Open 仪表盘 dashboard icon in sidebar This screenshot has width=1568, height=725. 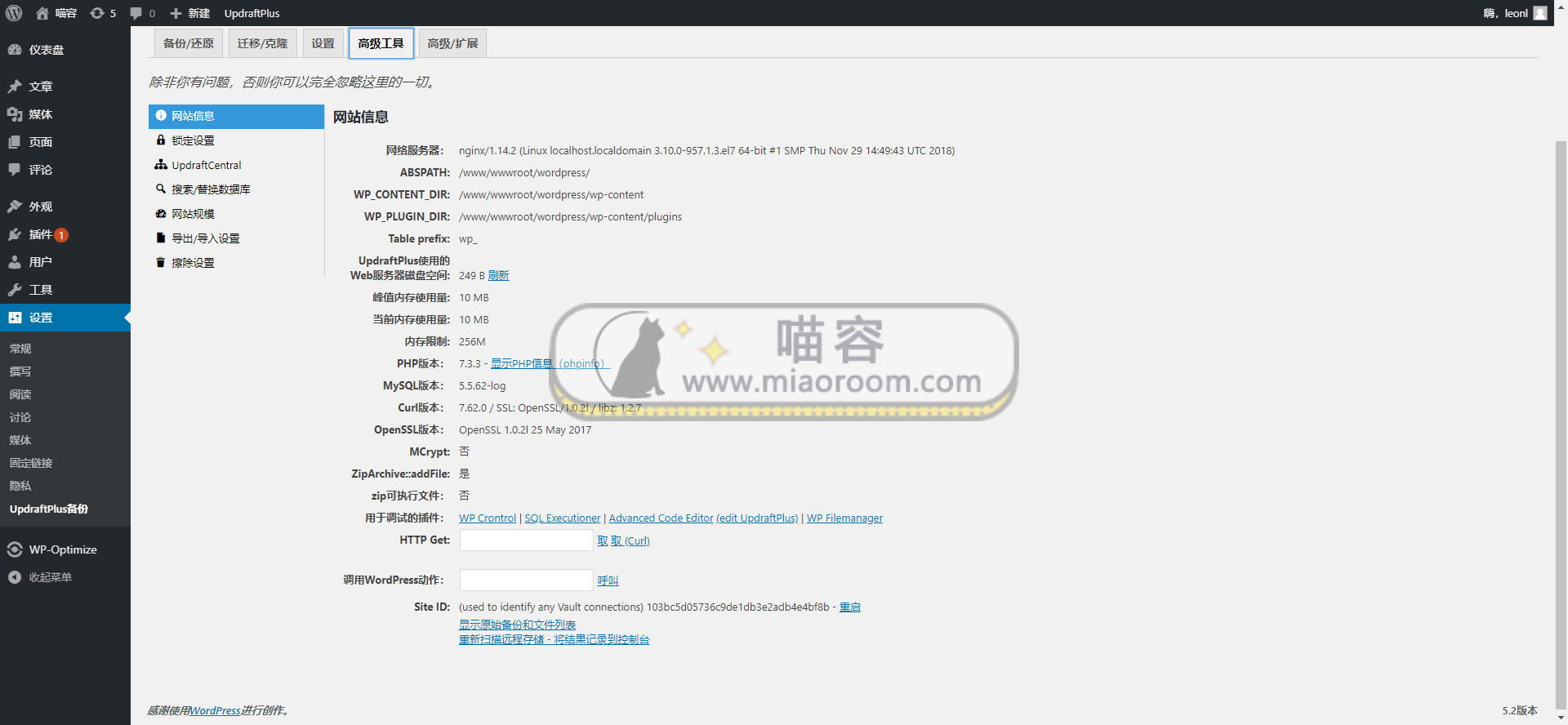(x=15, y=50)
